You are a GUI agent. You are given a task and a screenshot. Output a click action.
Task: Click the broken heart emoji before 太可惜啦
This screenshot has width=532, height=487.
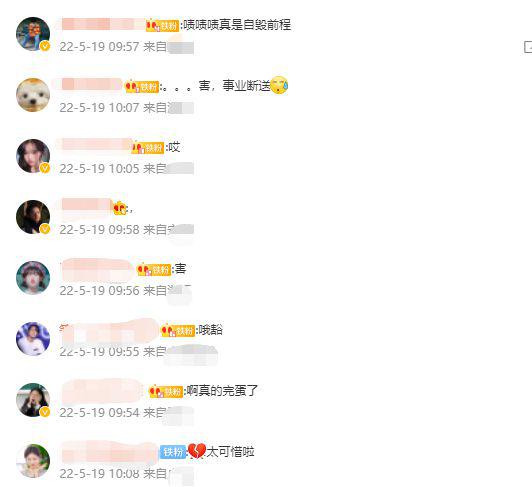coord(197,451)
